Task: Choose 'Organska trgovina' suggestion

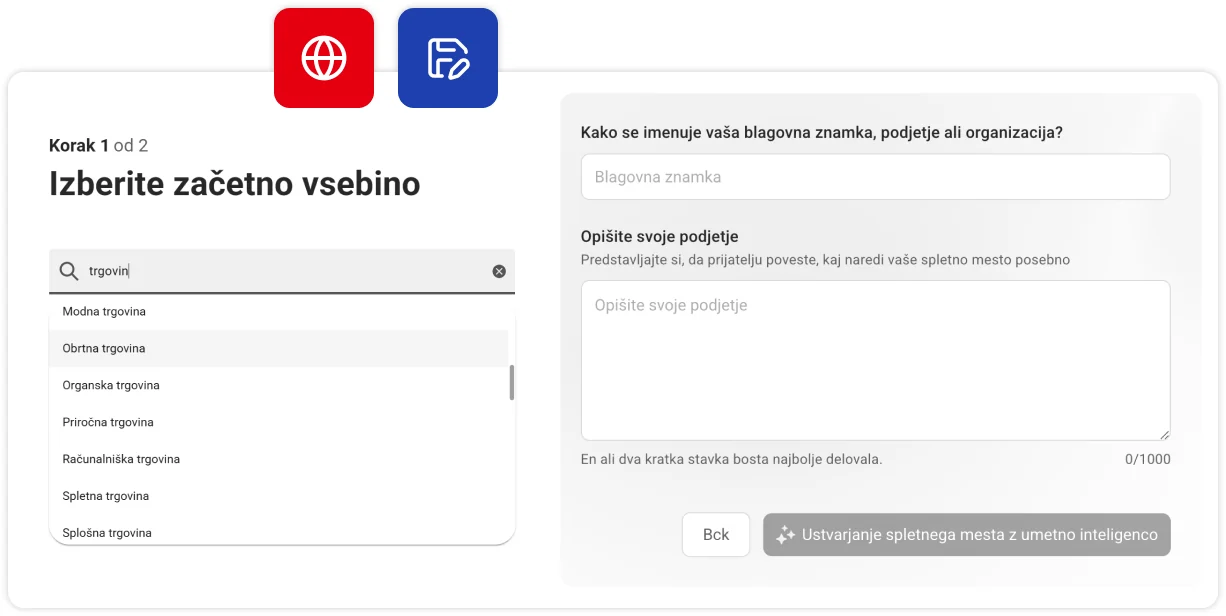Action: tap(279, 385)
